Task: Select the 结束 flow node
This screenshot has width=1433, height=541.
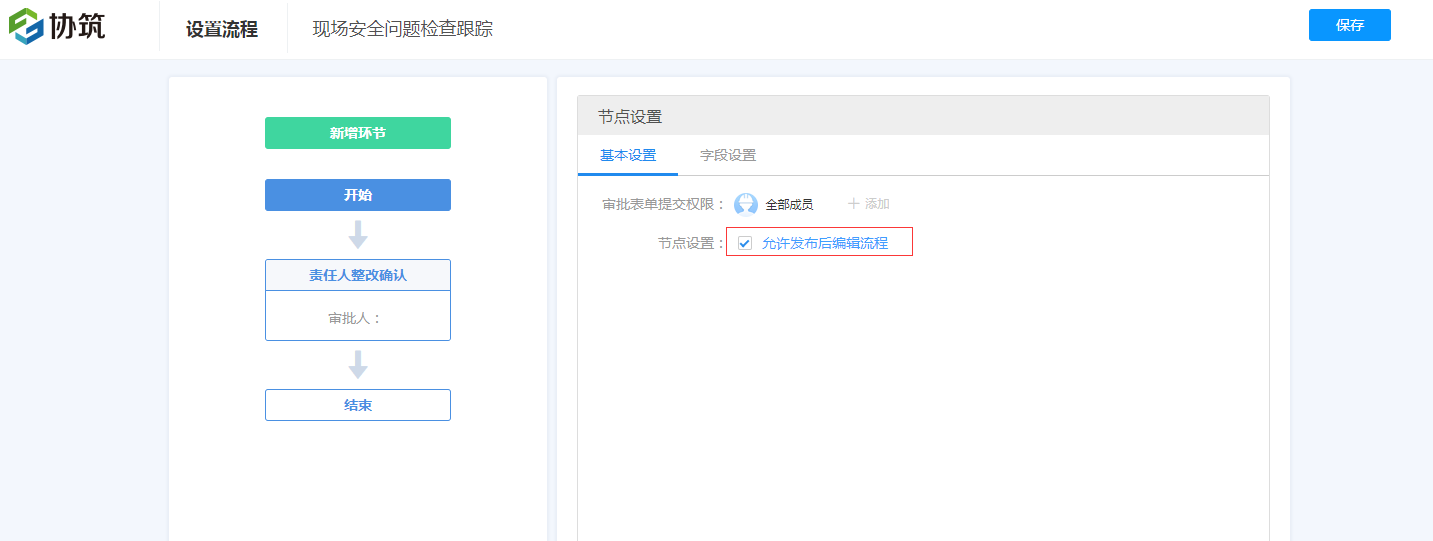Action: coord(358,405)
